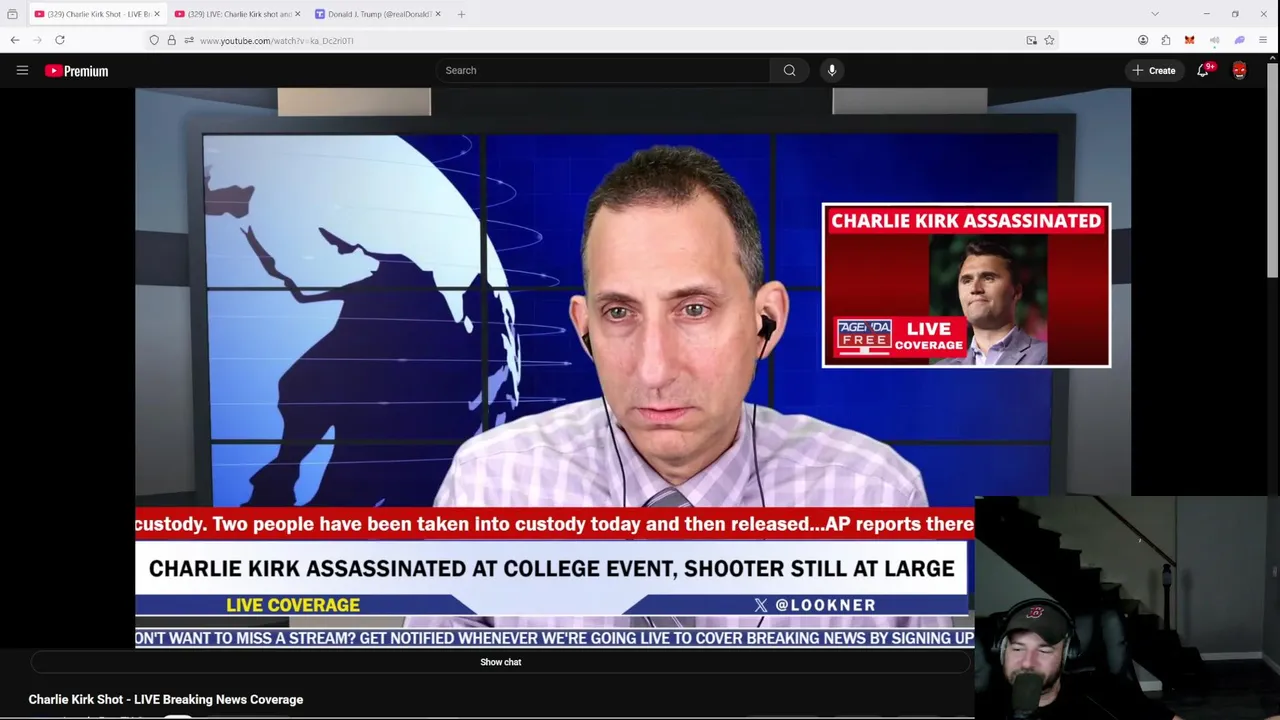Open YouTube notifications bell
Screen dimensions: 1280x720
1204,70
